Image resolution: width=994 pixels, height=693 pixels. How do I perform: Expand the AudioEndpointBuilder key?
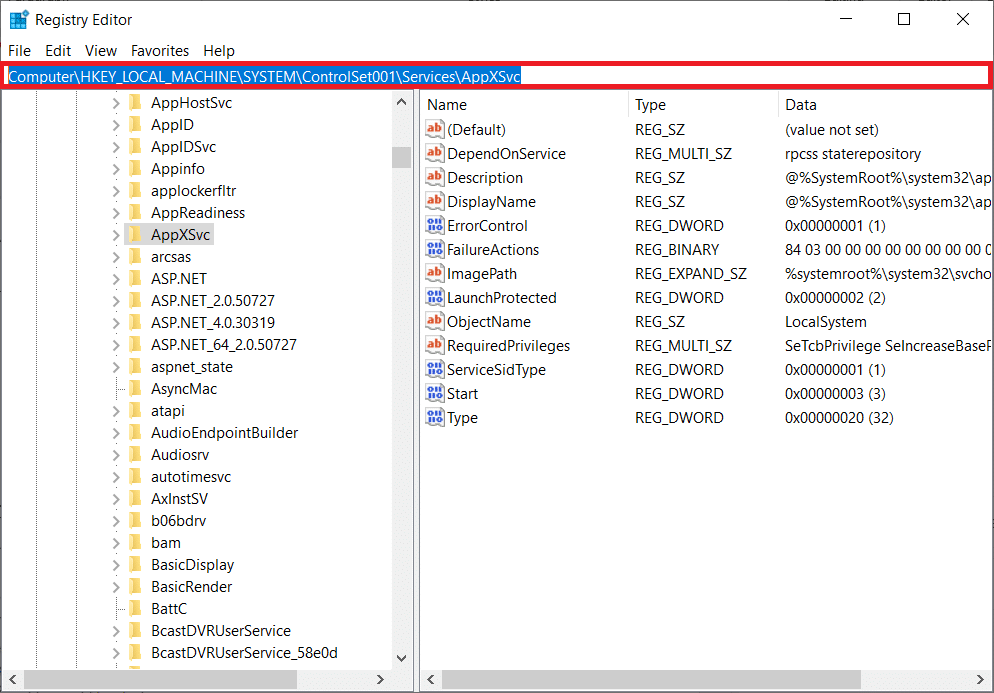pos(115,433)
